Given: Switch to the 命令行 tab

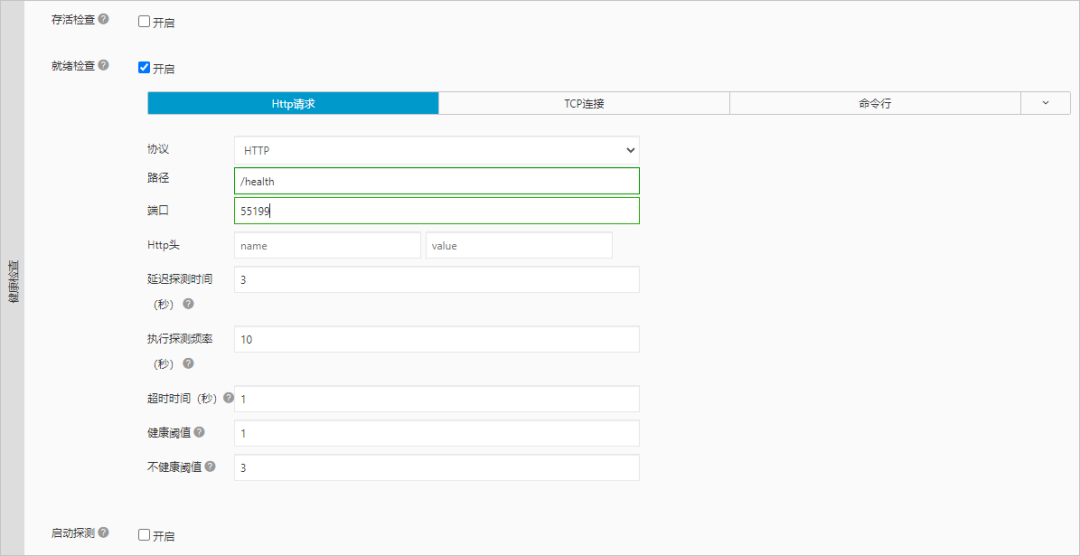Looking at the screenshot, I should coord(874,103).
